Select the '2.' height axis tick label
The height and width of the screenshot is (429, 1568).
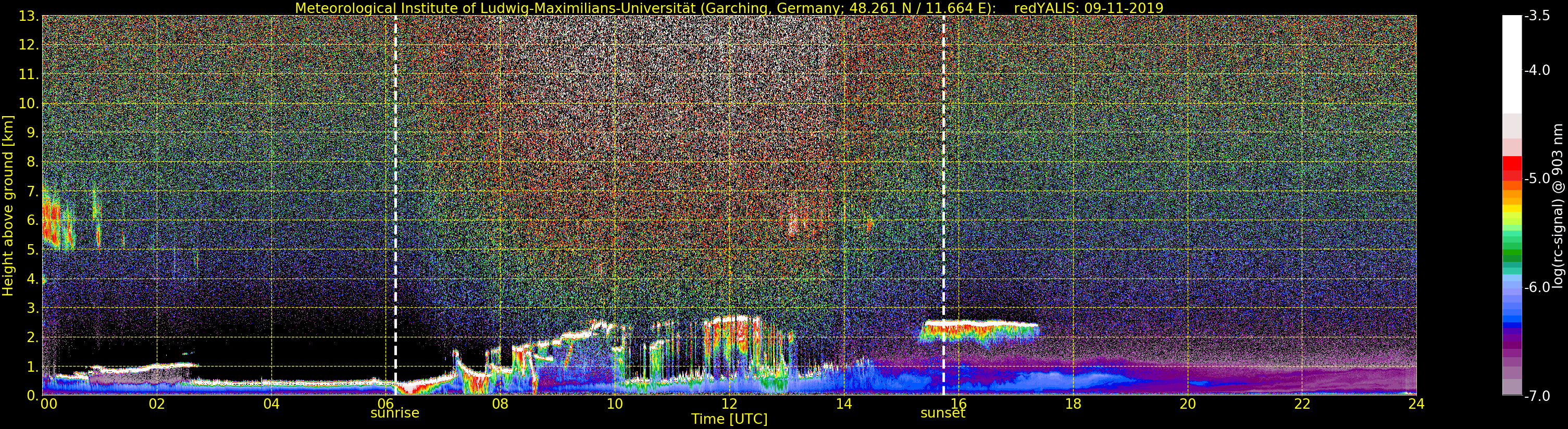[33, 337]
